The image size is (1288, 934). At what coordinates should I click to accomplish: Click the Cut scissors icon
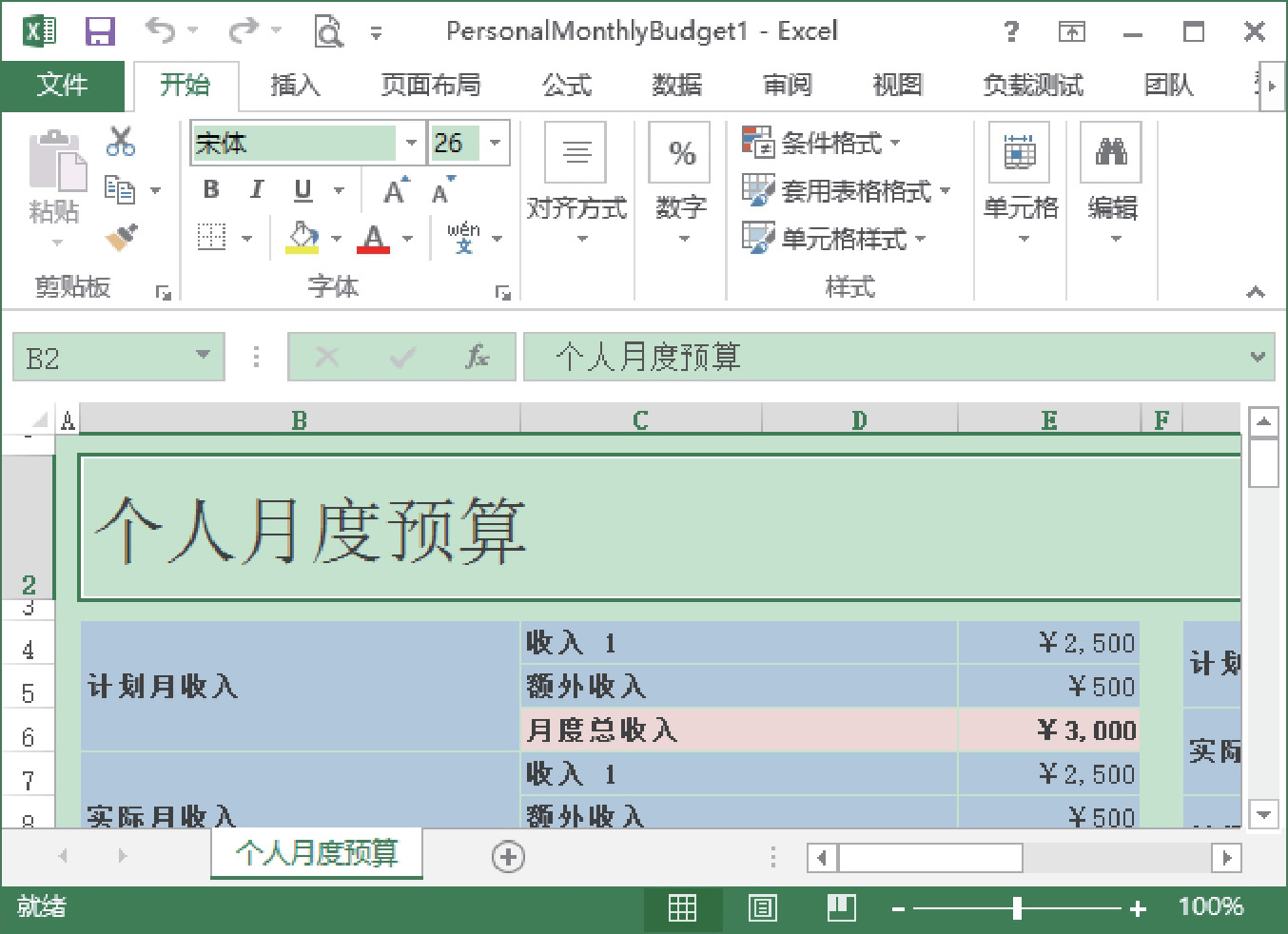pos(121,142)
